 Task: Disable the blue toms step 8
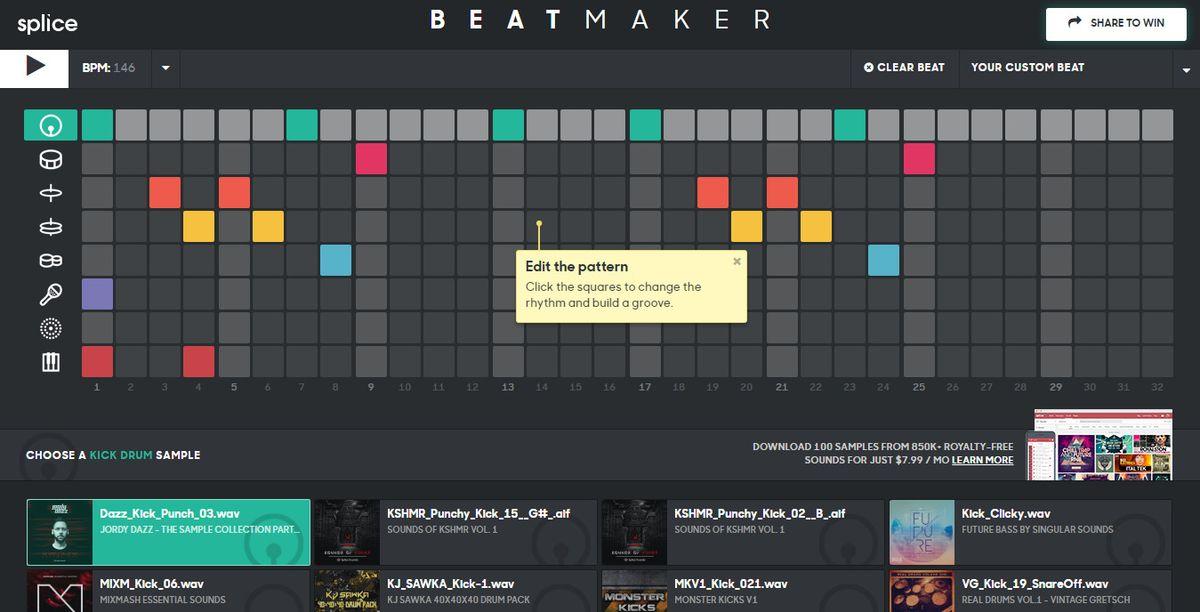336,260
